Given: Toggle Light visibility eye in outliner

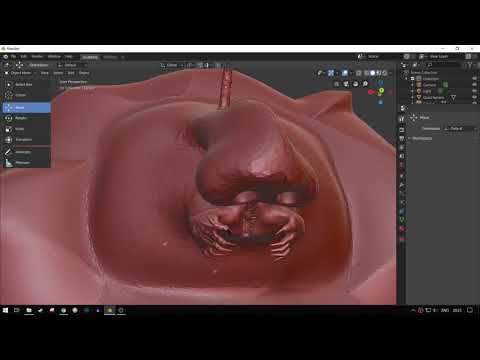Looking at the screenshot, I should 474,91.
